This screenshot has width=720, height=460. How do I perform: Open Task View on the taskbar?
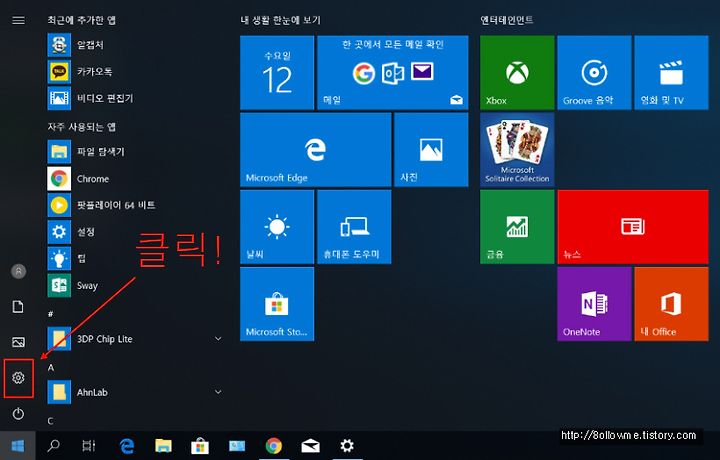[89, 445]
